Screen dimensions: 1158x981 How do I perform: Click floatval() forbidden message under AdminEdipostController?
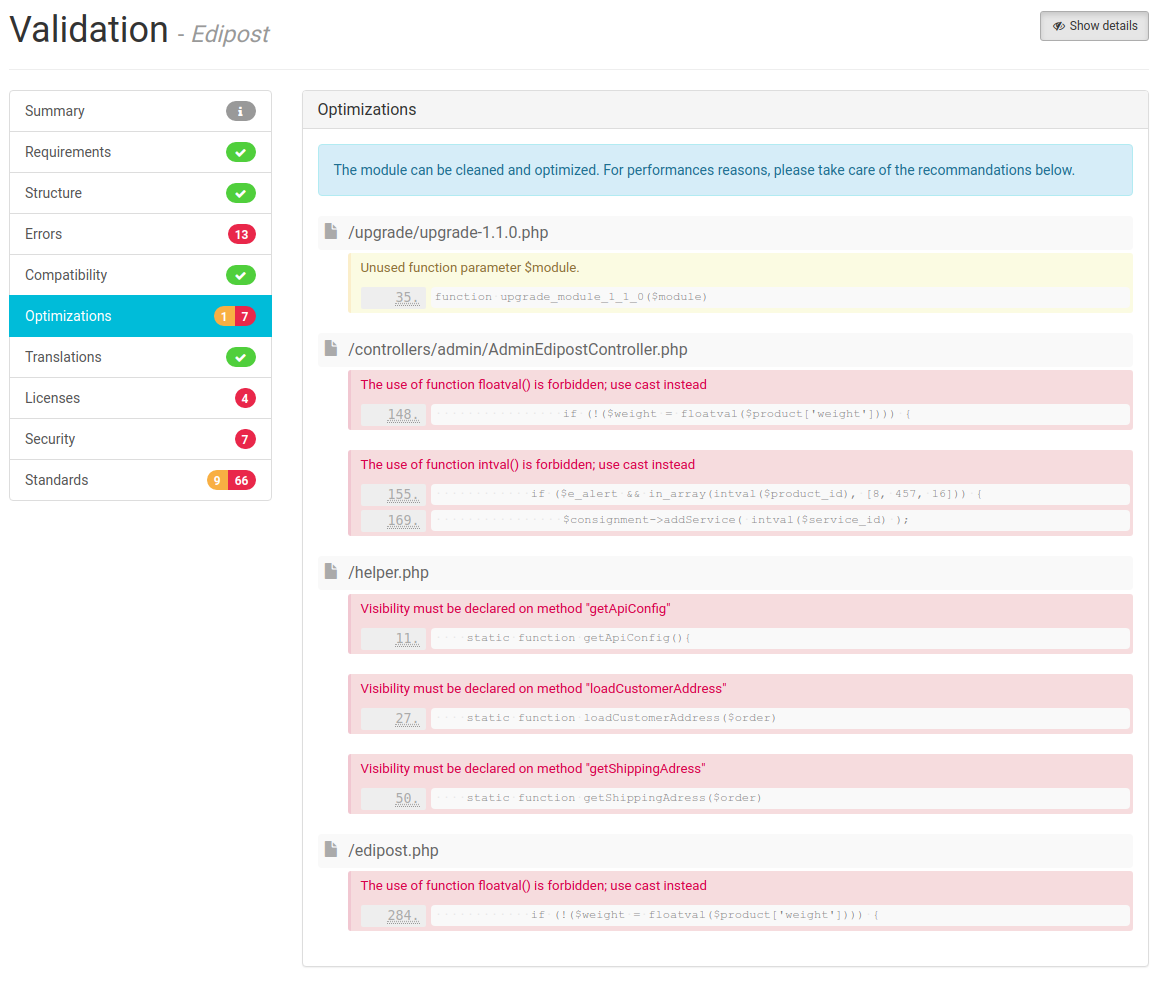click(x=533, y=385)
